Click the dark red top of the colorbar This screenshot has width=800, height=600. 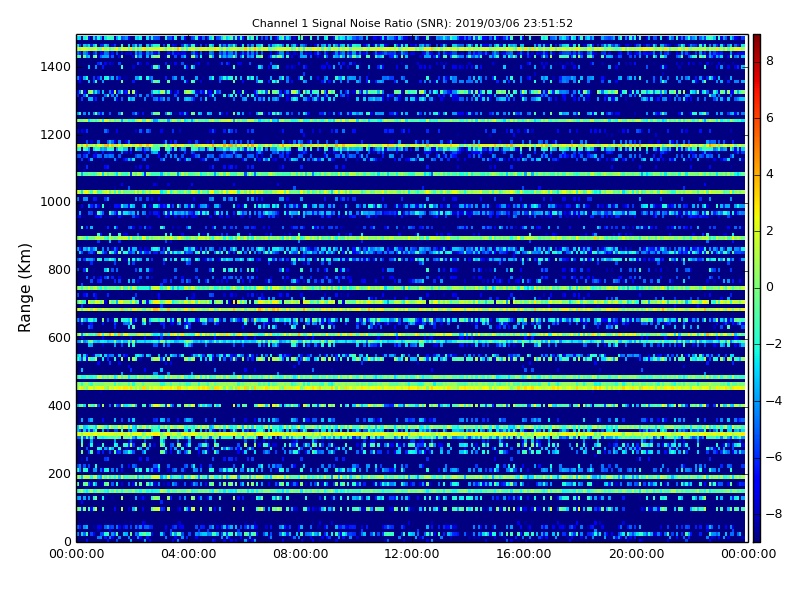tap(757, 43)
